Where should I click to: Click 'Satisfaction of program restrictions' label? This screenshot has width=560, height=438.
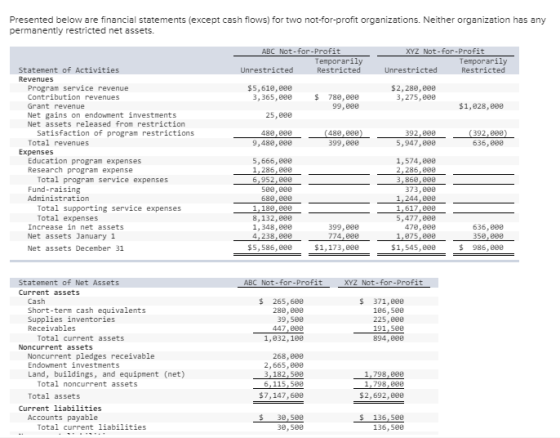[x=115, y=133]
